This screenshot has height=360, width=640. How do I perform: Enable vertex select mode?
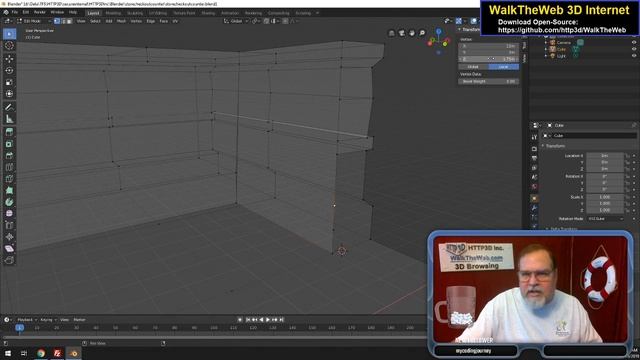(x=57, y=21)
